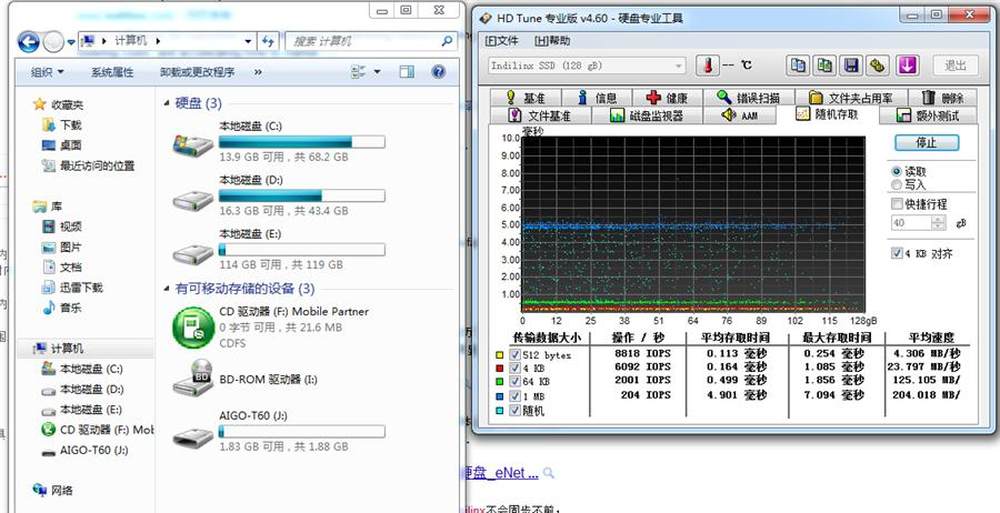Uncheck the 512 bytes checkbox
This screenshot has height=513, width=1000.
click(516, 354)
